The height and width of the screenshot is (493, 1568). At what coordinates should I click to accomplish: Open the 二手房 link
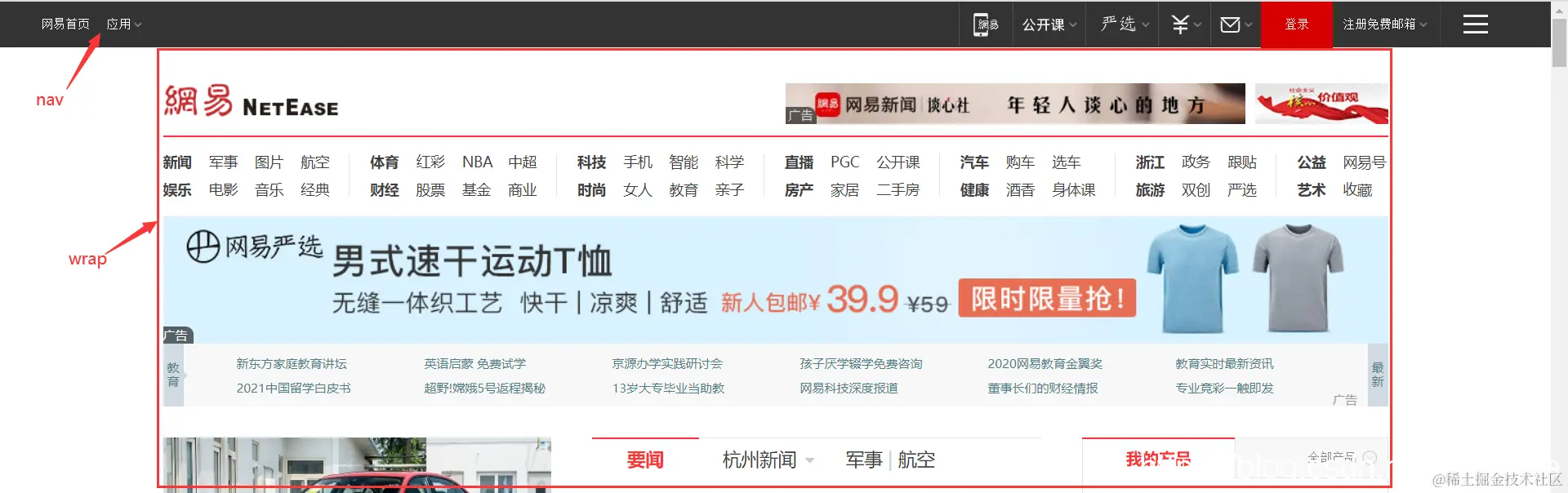point(898,190)
